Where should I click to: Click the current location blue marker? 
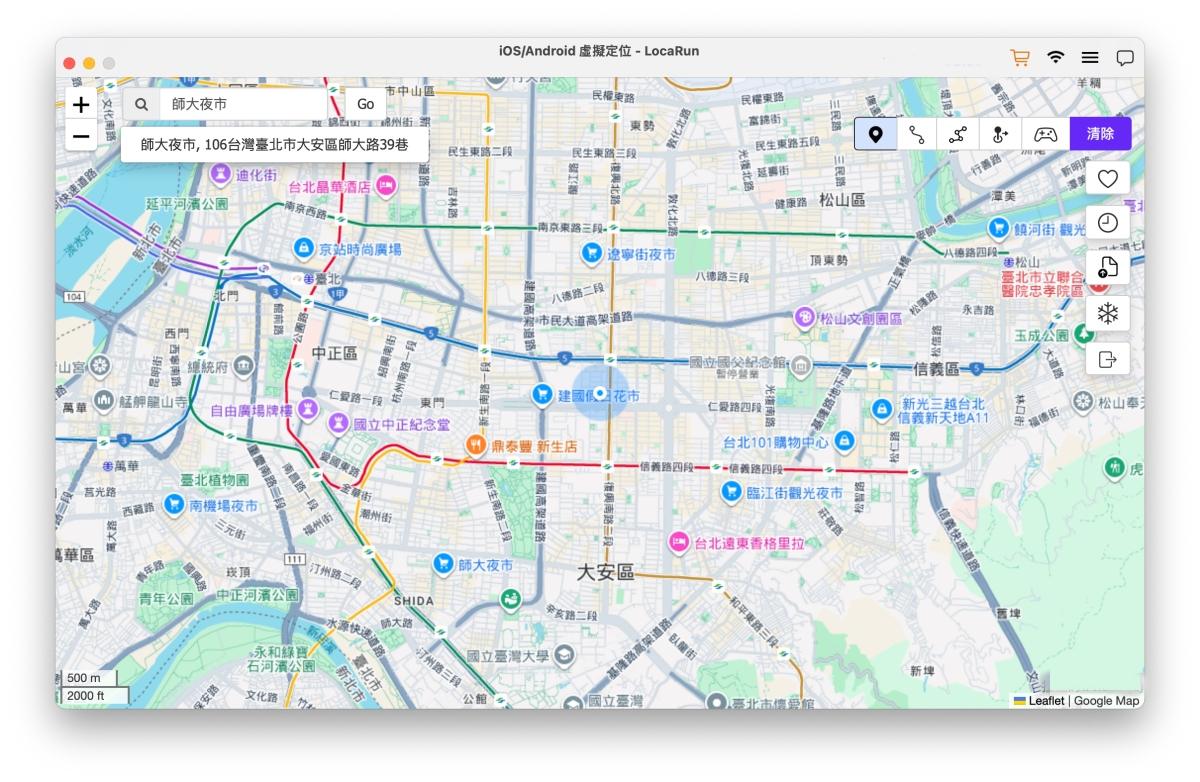click(600, 393)
